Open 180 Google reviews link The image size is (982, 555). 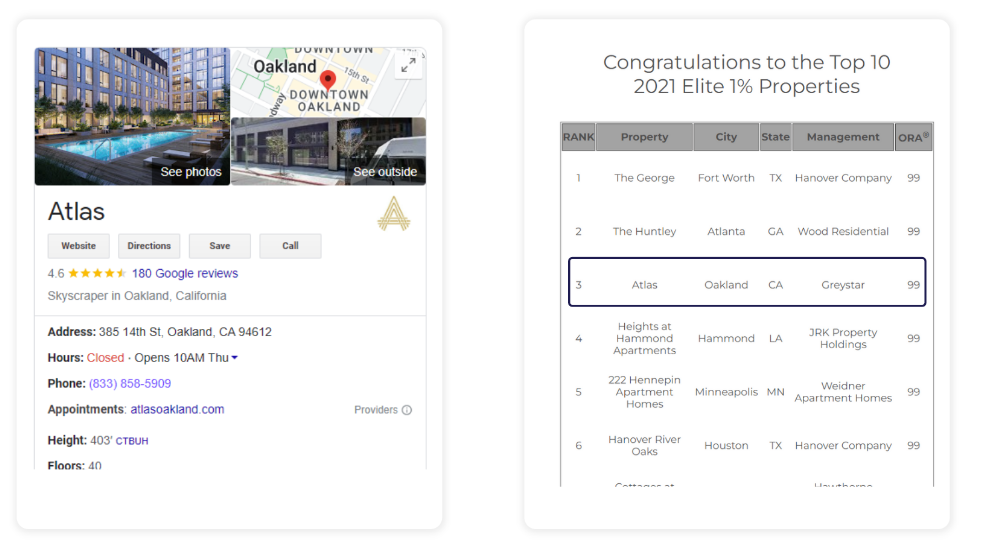[x=185, y=274]
